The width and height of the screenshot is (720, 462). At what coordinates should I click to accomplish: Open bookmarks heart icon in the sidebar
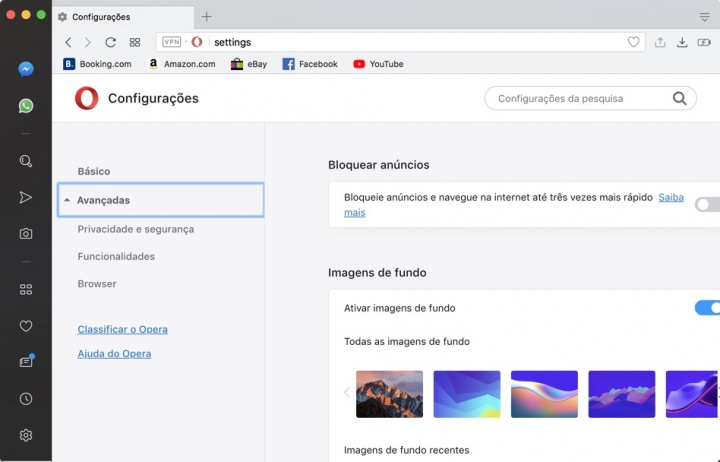(26, 326)
